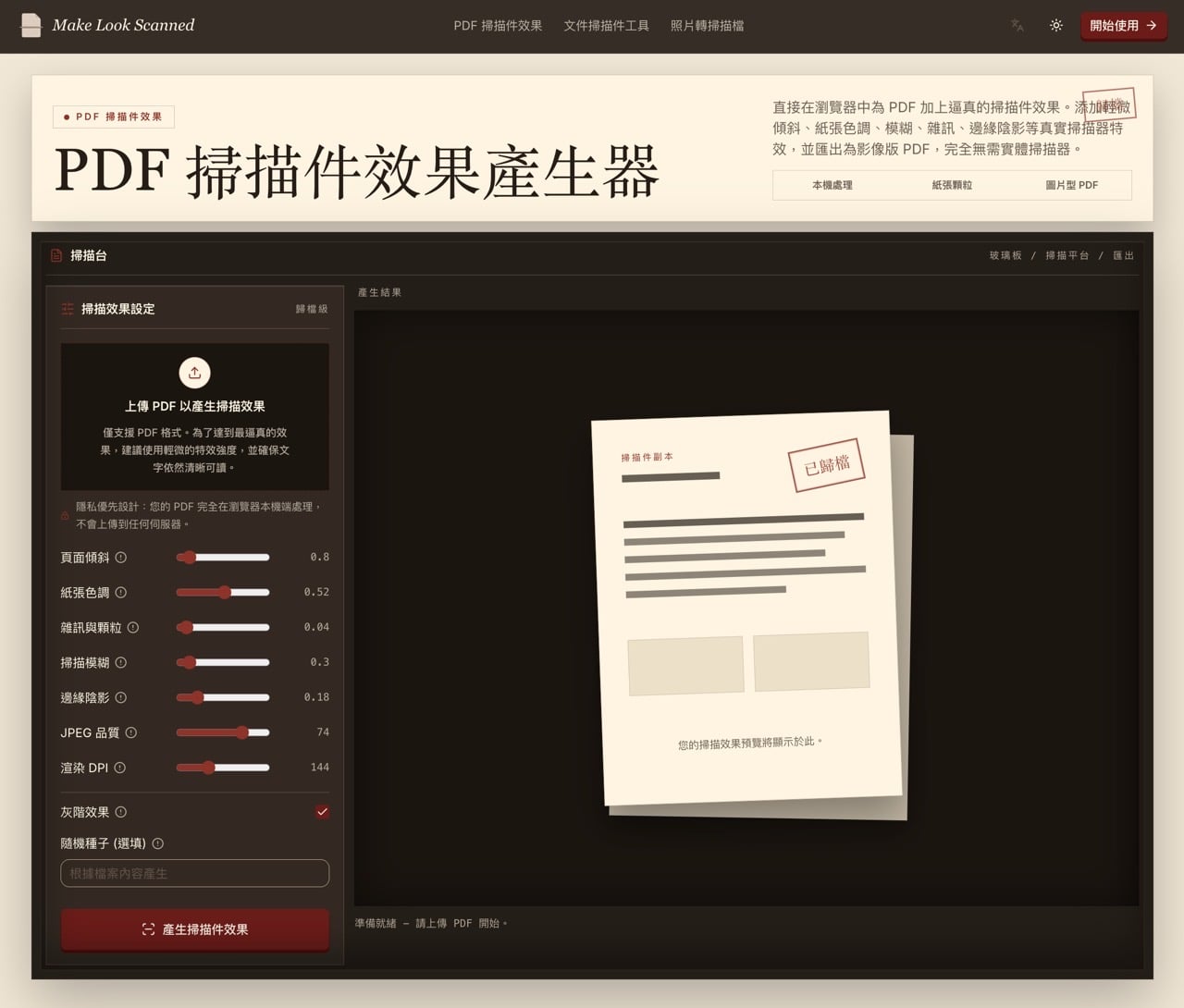Show info tooltip for 掃描模糊
This screenshot has height=1008, width=1184.
[x=121, y=663]
